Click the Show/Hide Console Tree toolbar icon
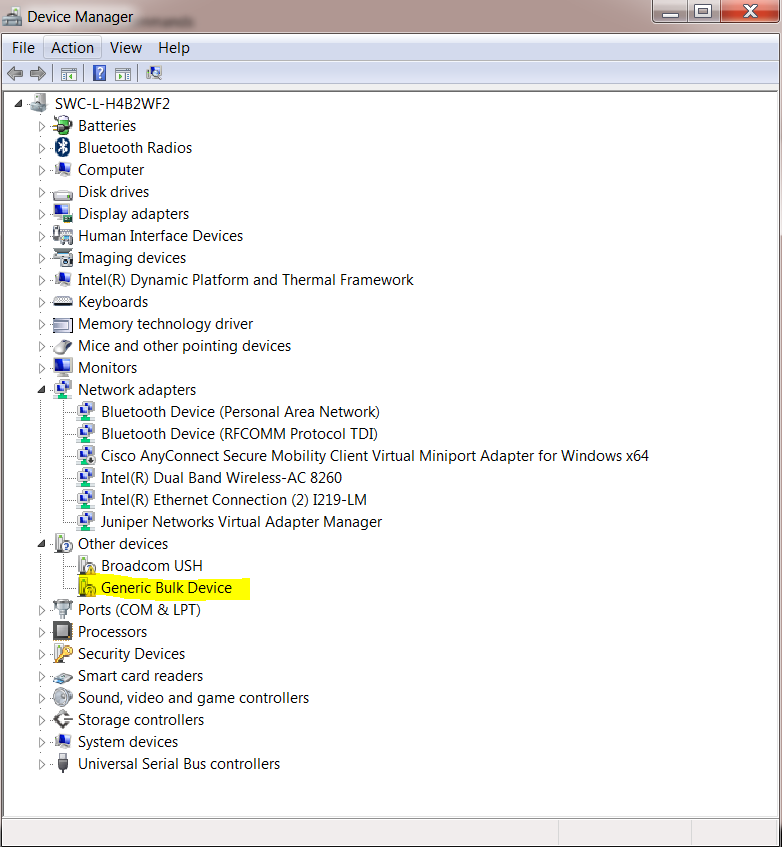This screenshot has height=847, width=782. [x=69, y=73]
